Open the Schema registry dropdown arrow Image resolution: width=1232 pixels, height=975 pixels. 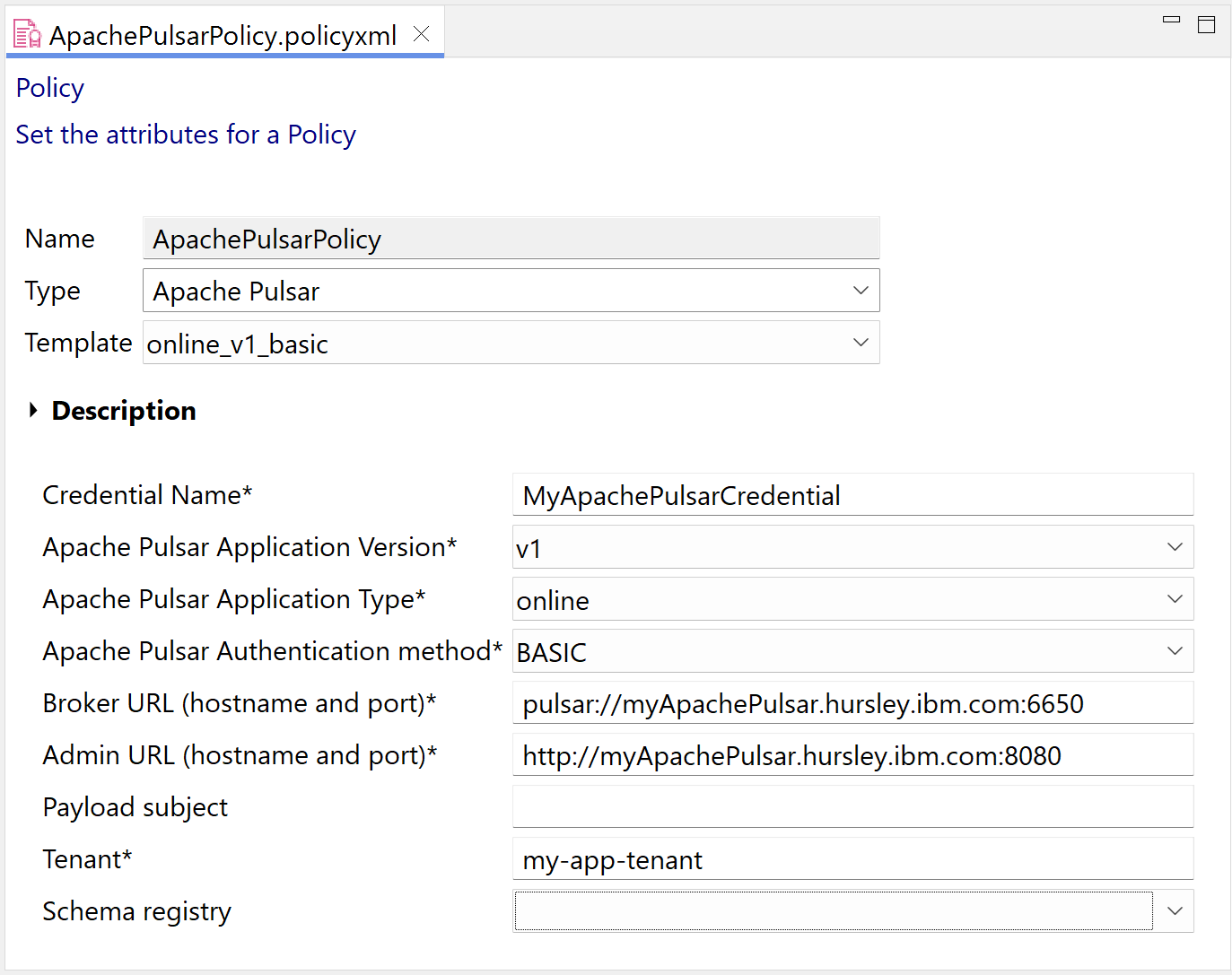coord(1175,911)
